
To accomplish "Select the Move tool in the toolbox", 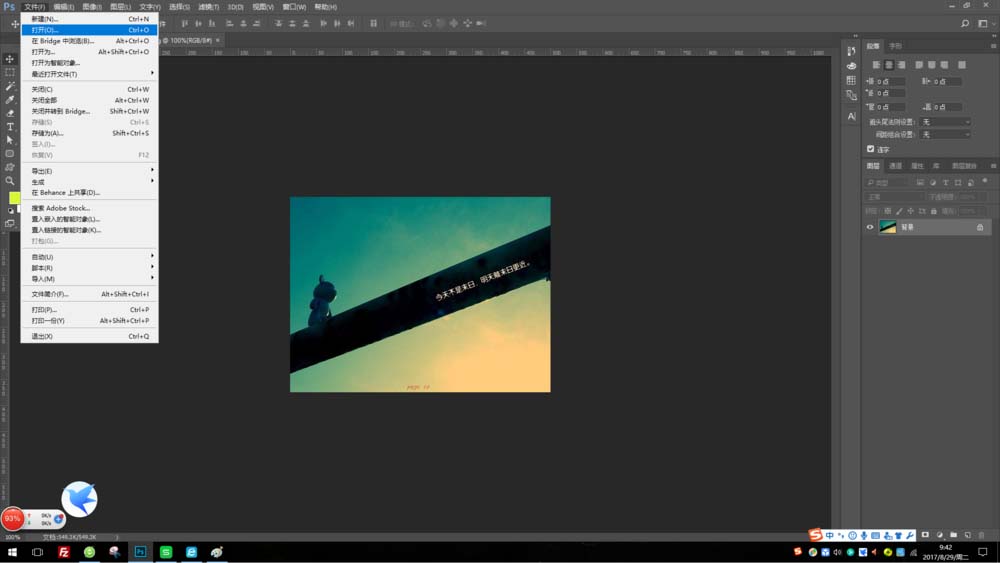I will pyautogui.click(x=10, y=59).
